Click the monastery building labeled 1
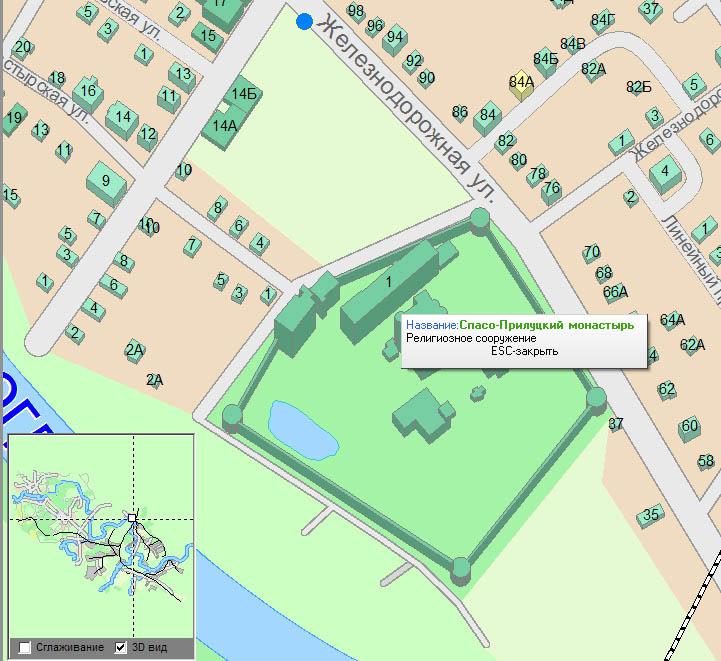721x661 pixels. click(389, 283)
